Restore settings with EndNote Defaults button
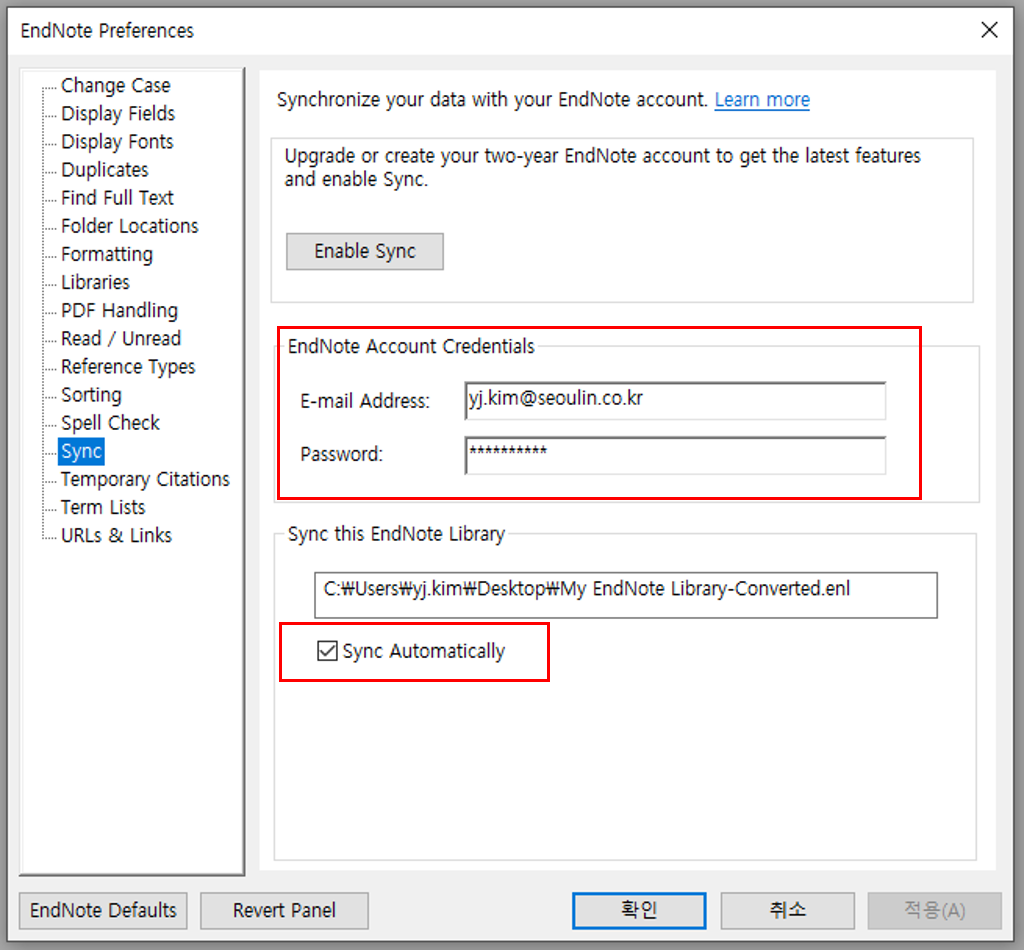1024x950 pixels. pyautogui.click(x=103, y=910)
